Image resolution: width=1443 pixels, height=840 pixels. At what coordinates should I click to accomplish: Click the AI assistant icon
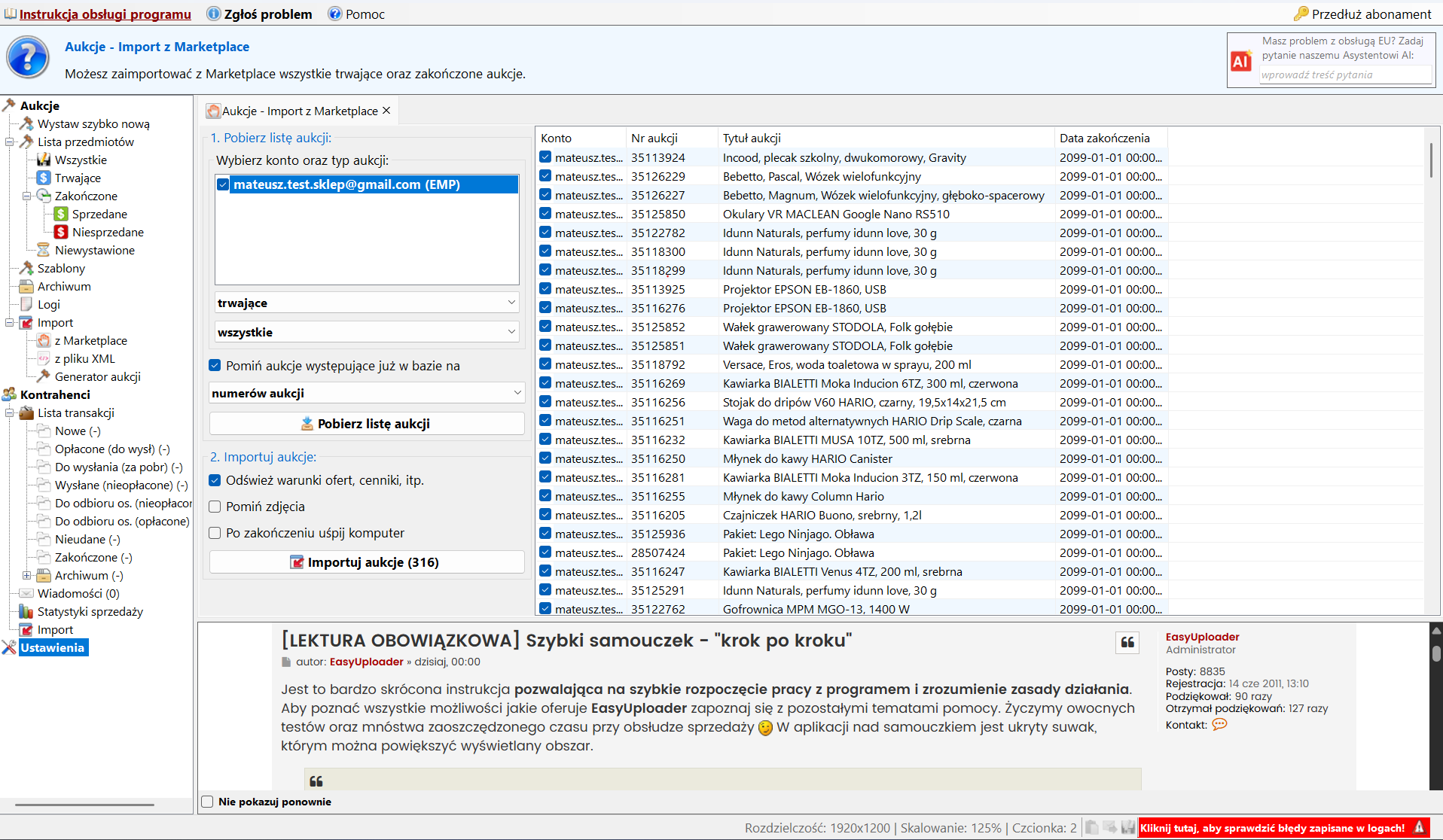[x=1241, y=62]
